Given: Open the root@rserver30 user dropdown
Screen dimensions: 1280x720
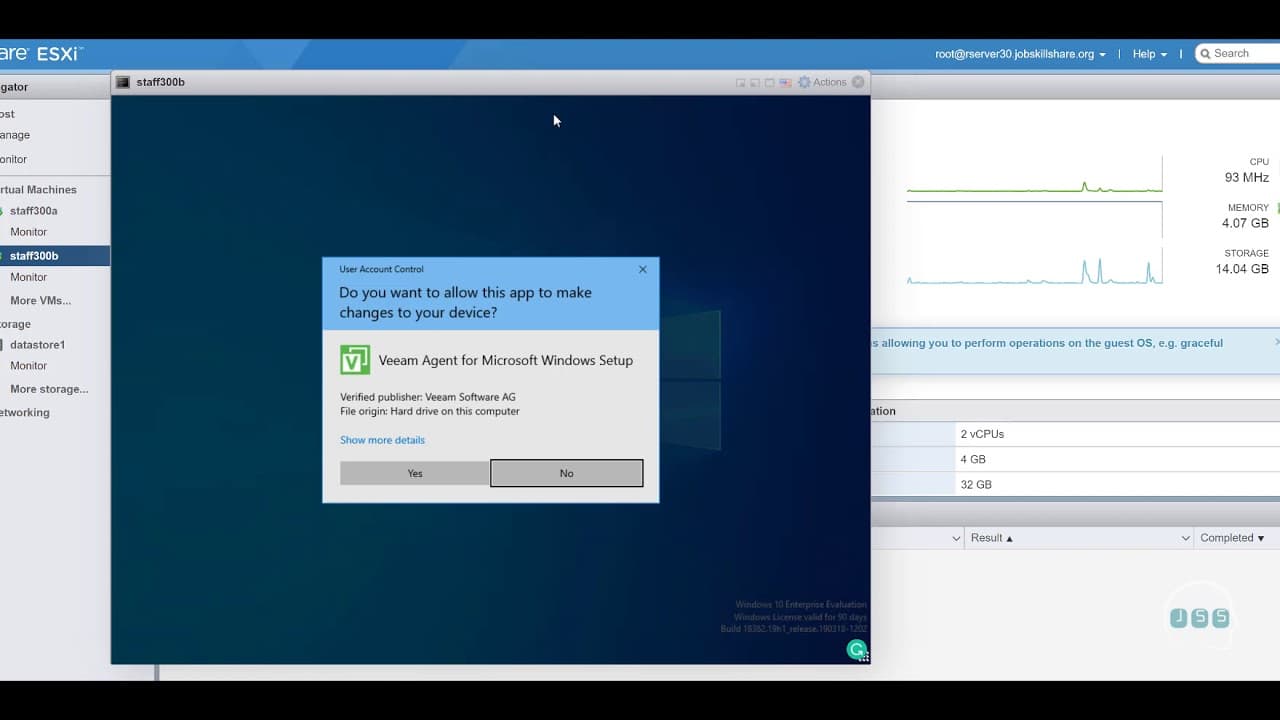Looking at the screenshot, I should [1020, 54].
